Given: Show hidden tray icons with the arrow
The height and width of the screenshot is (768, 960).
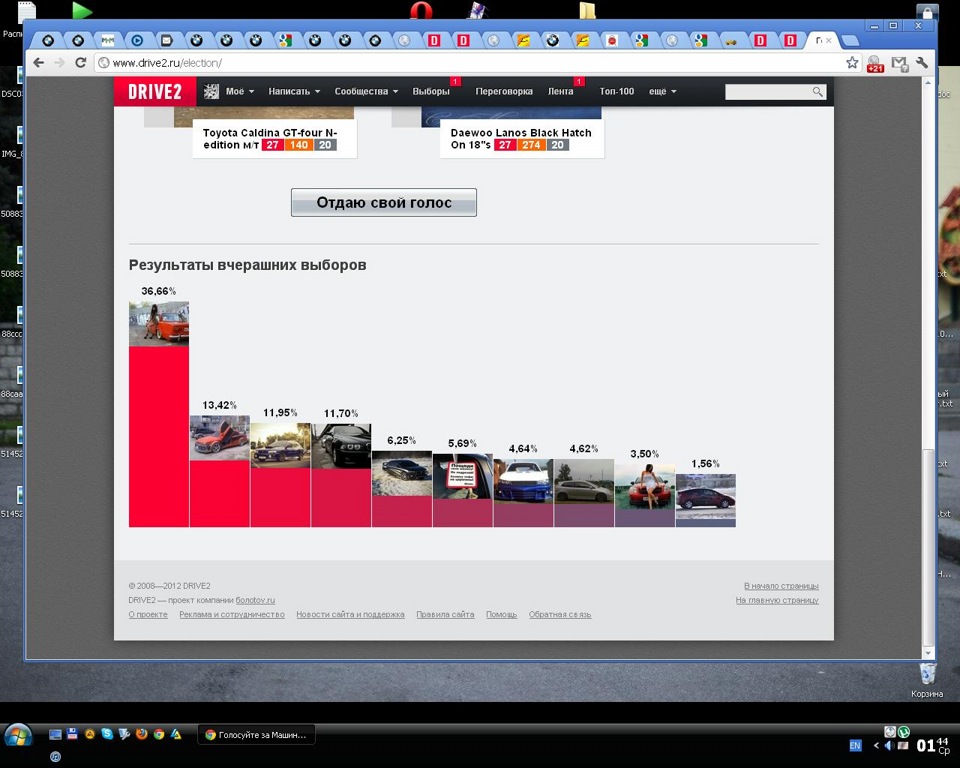Looking at the screenshot, I should (x=876, y=745).
